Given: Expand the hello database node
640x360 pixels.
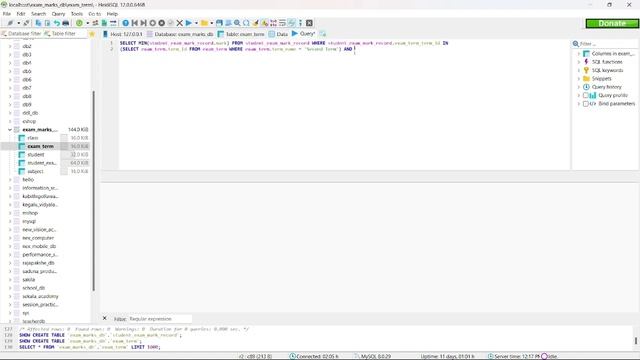Looking at the screenshot, I should (x=10, y=180).
